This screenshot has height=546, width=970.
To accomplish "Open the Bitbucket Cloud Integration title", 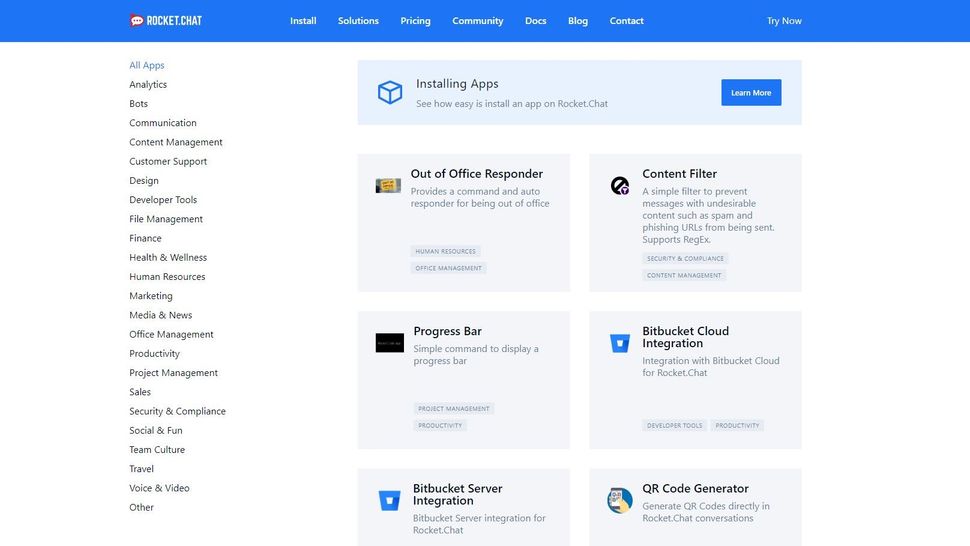I will click(685, 336).
